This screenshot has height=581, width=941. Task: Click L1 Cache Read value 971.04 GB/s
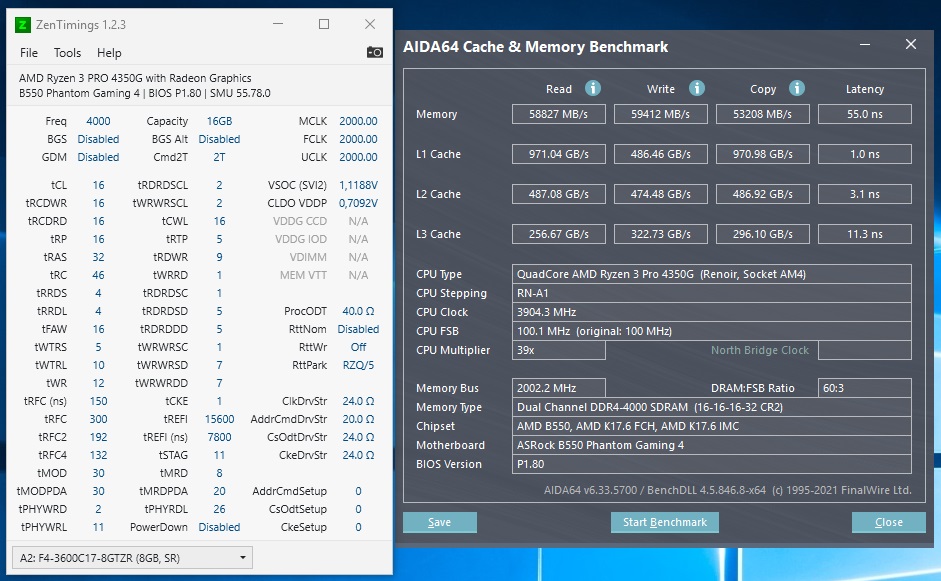pyautogui.click(x=559, y=154)
